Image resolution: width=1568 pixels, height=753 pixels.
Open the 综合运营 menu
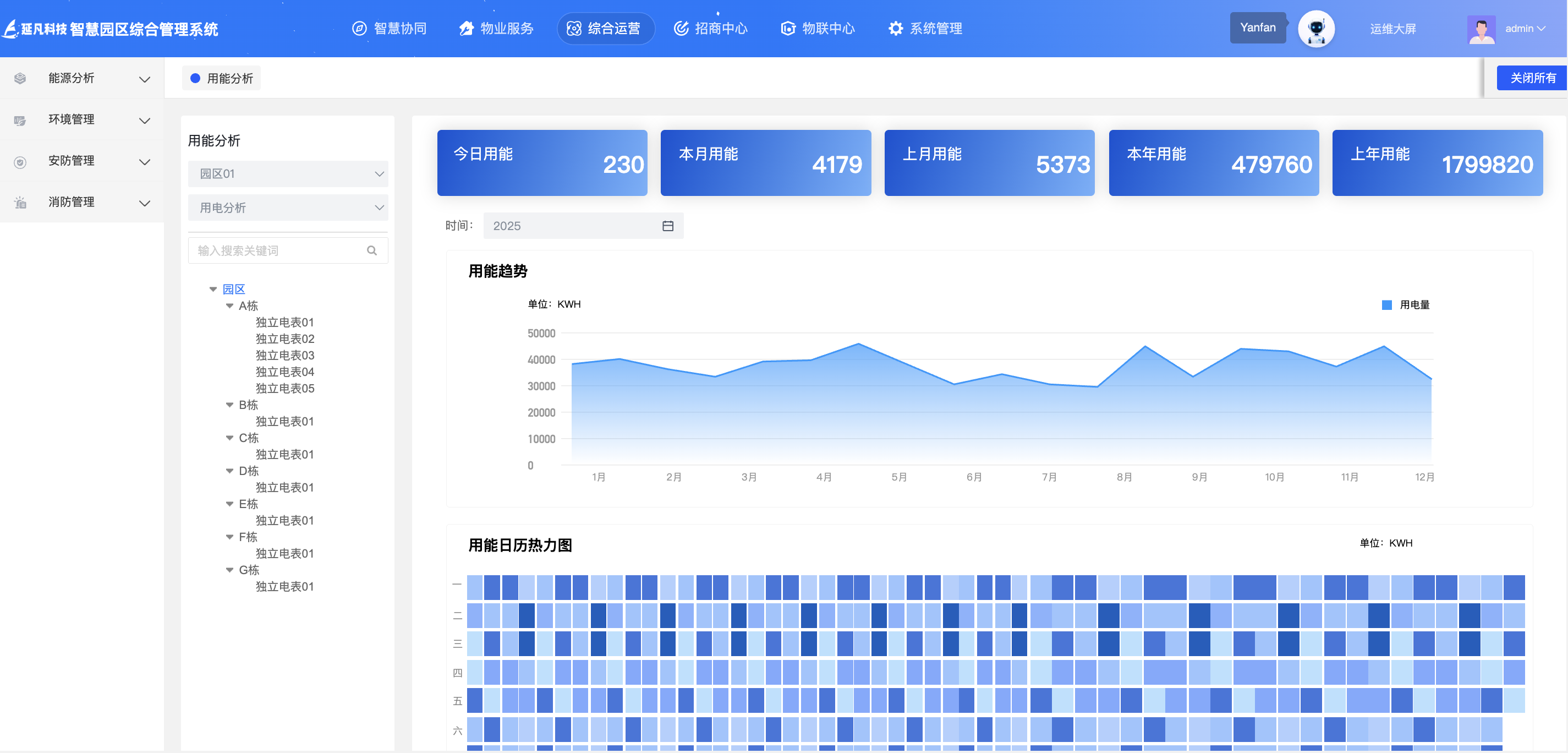click(x=605, y=29)
